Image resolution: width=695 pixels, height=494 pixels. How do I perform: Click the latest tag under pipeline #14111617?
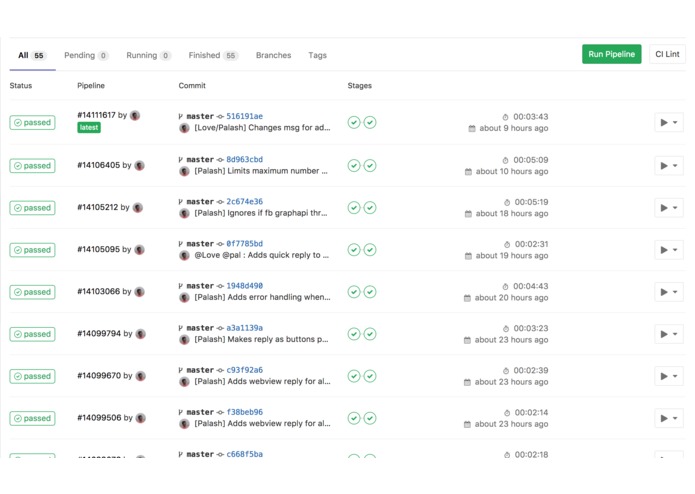[89, 128]
